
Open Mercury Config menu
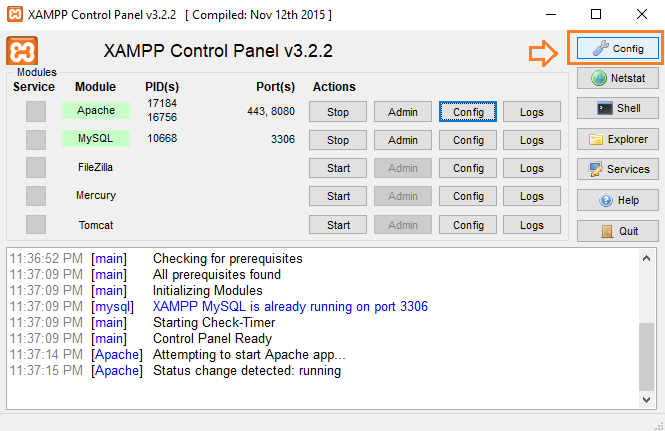pos(468,196)
